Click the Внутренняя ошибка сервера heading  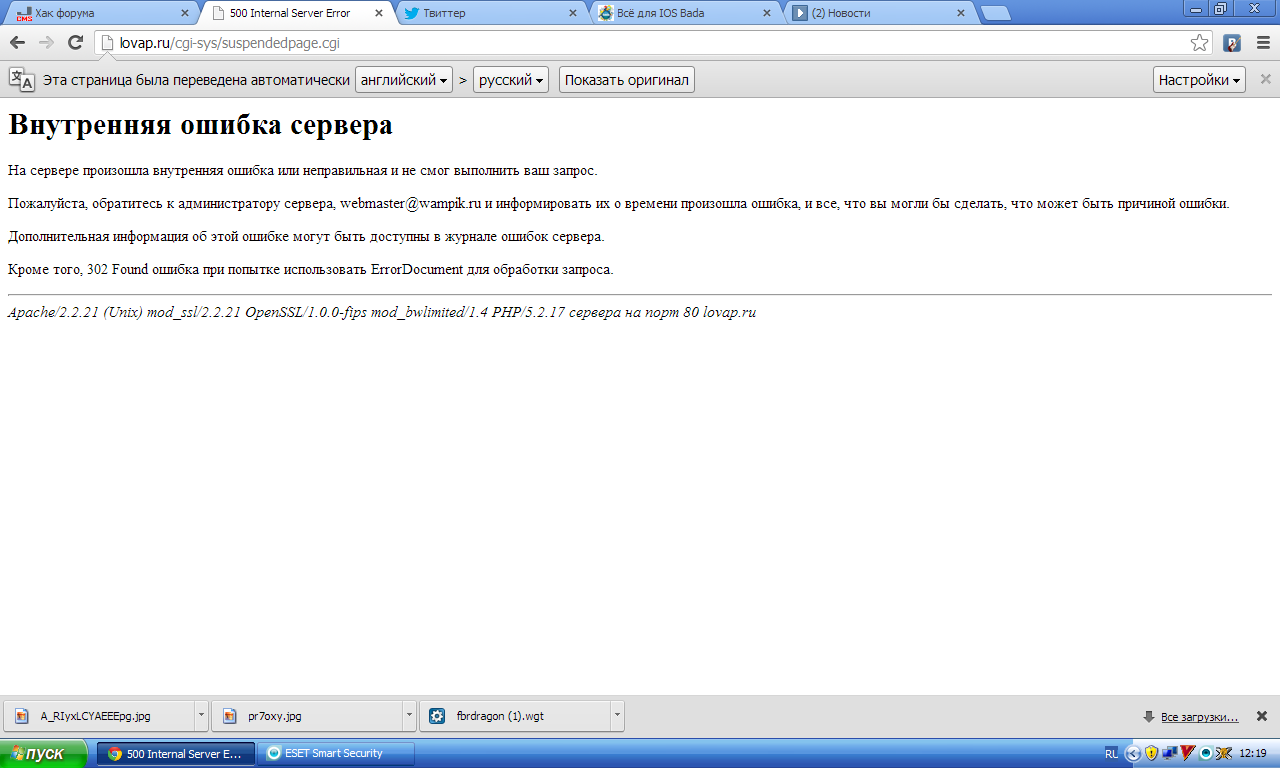pyautogui.click(x=200, y=125)
